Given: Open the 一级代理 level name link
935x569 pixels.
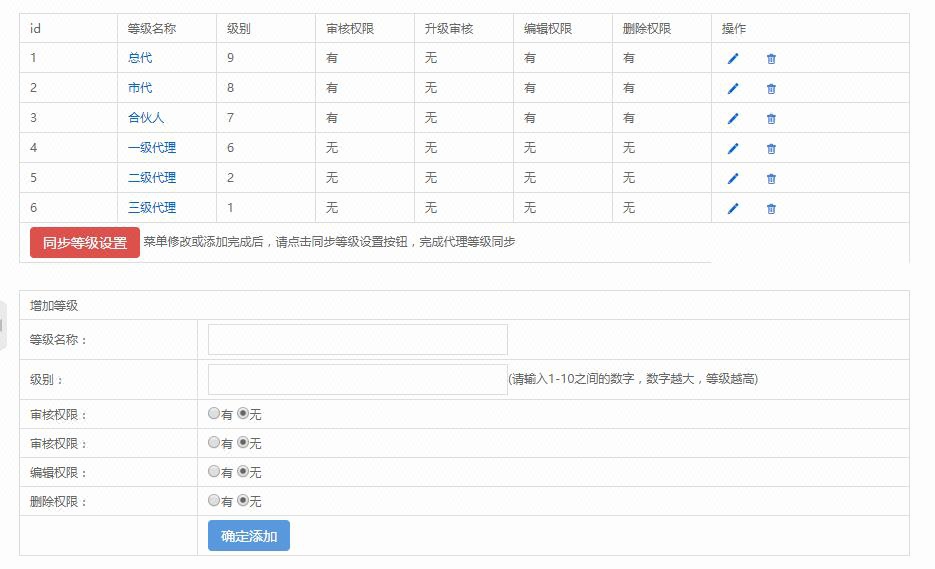Looking at the screenshot, I should point(152,148).
